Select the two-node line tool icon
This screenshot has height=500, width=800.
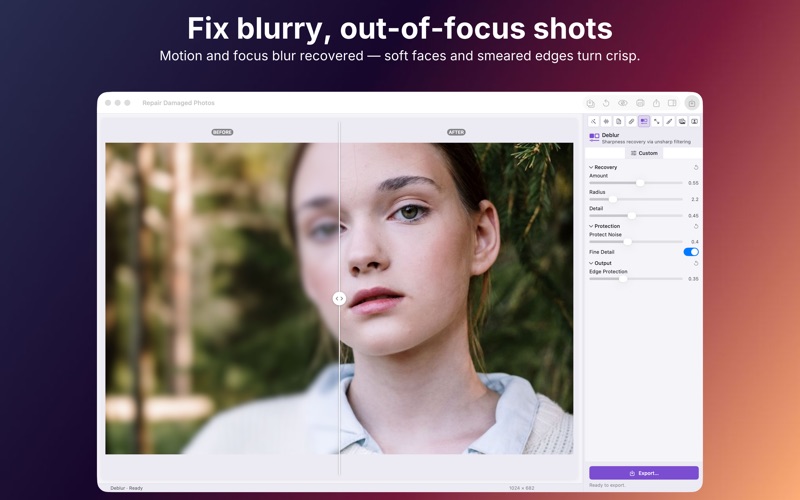[x=657, y=121]
